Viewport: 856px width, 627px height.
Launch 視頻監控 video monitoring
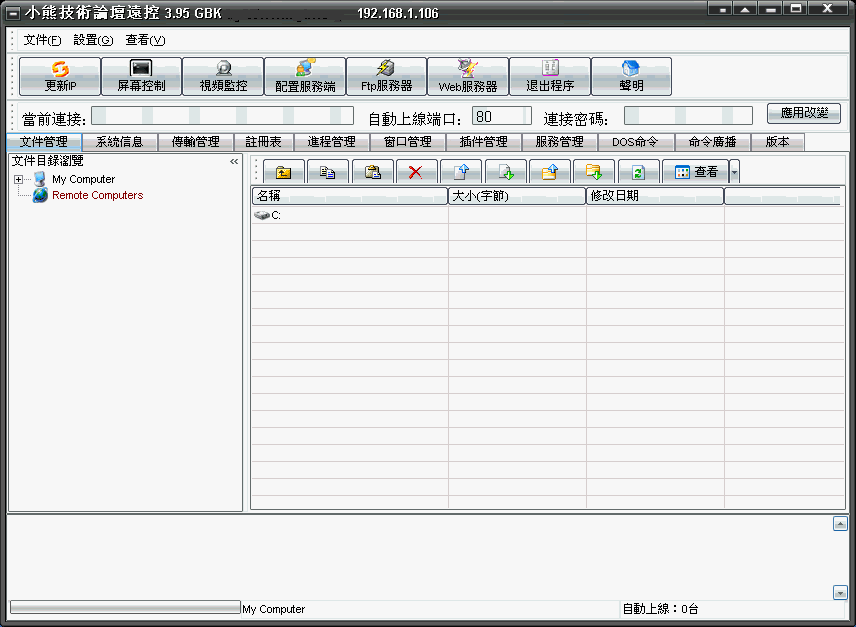click(223, 76)
